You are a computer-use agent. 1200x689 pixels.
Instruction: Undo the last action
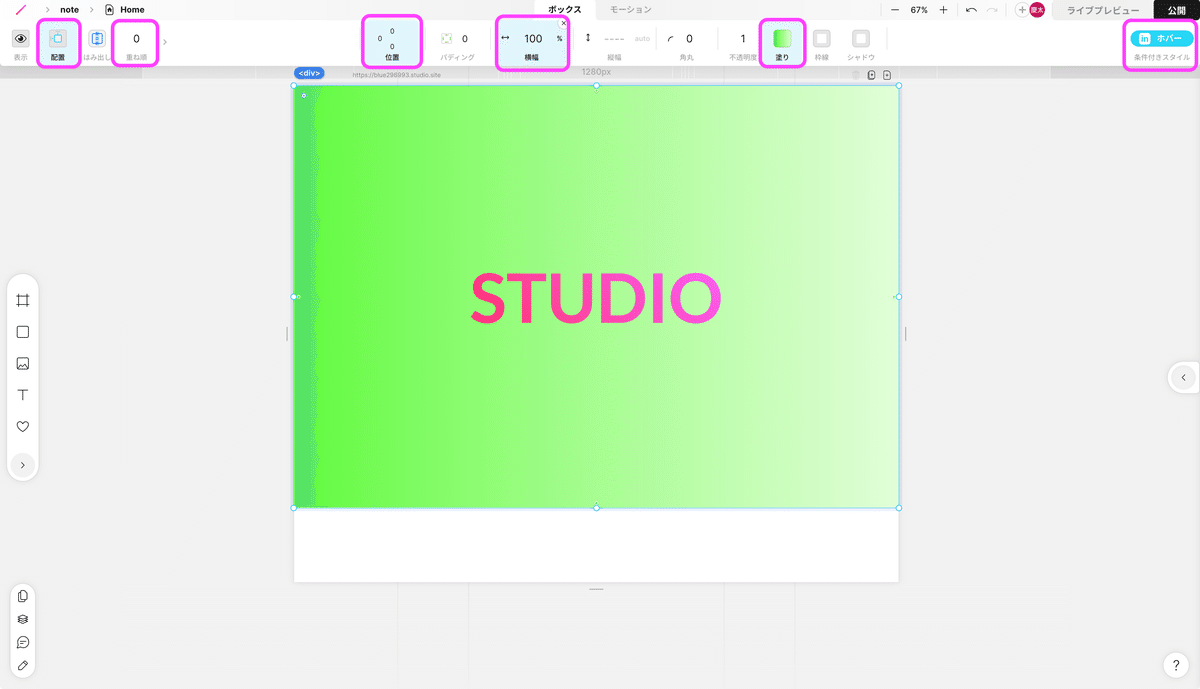tap(971, 10)
